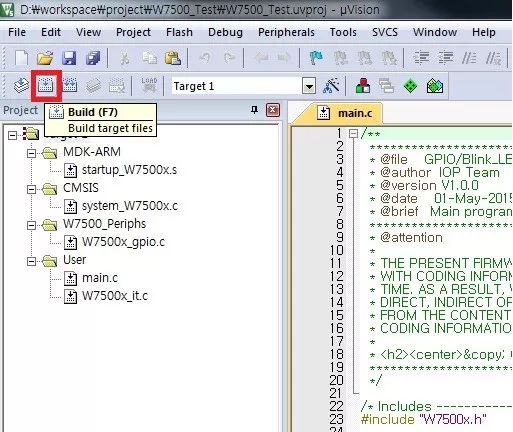Open the SVCS menu
Screen dimensions: 513x432
coord(385,32)
